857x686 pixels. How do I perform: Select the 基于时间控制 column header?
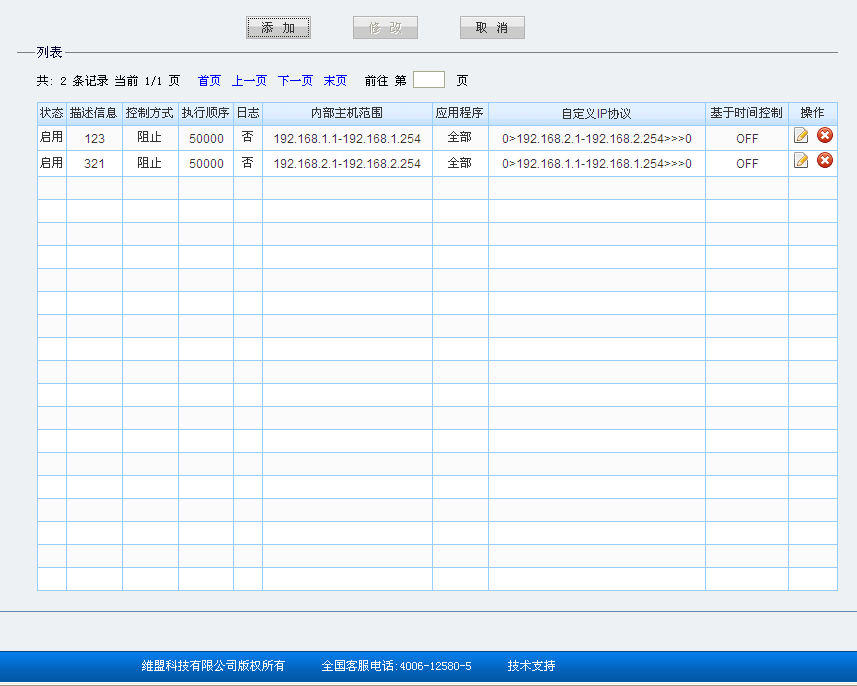click(746, 114)
